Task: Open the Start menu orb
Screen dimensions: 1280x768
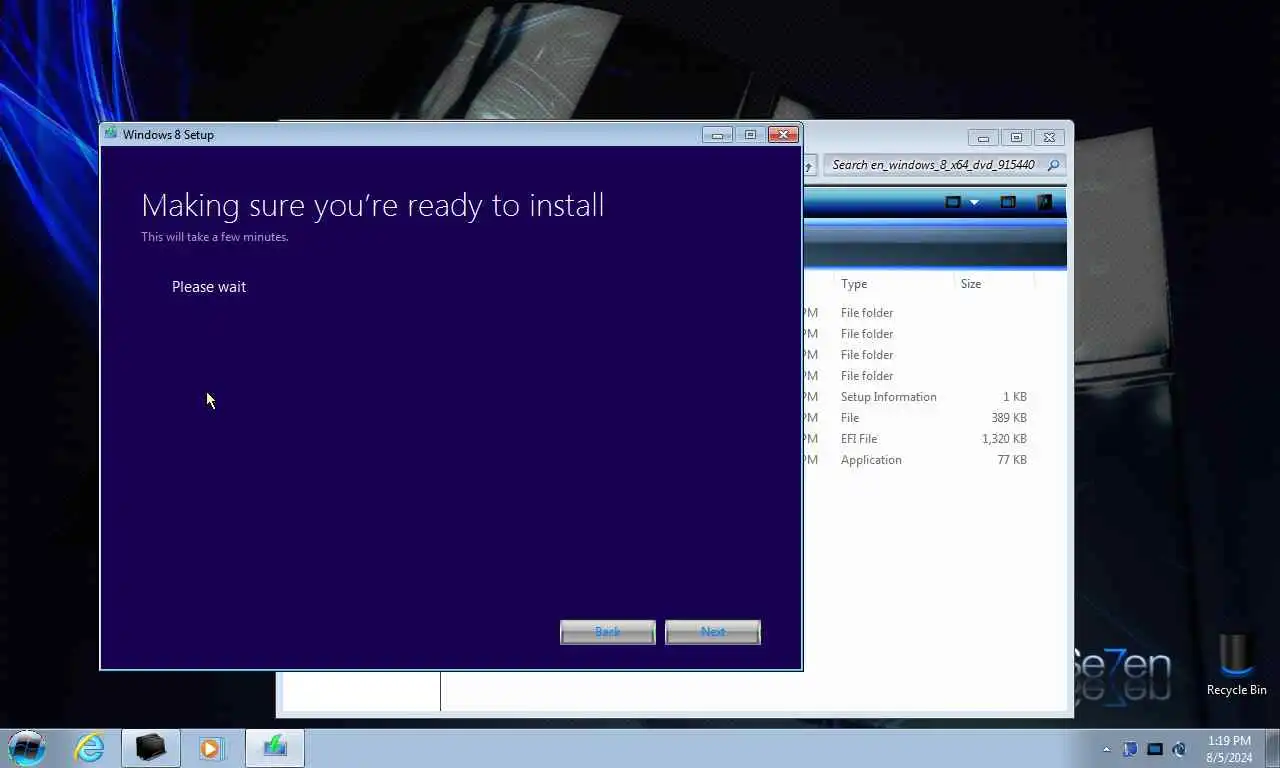Action: click(x=27, y=748)
